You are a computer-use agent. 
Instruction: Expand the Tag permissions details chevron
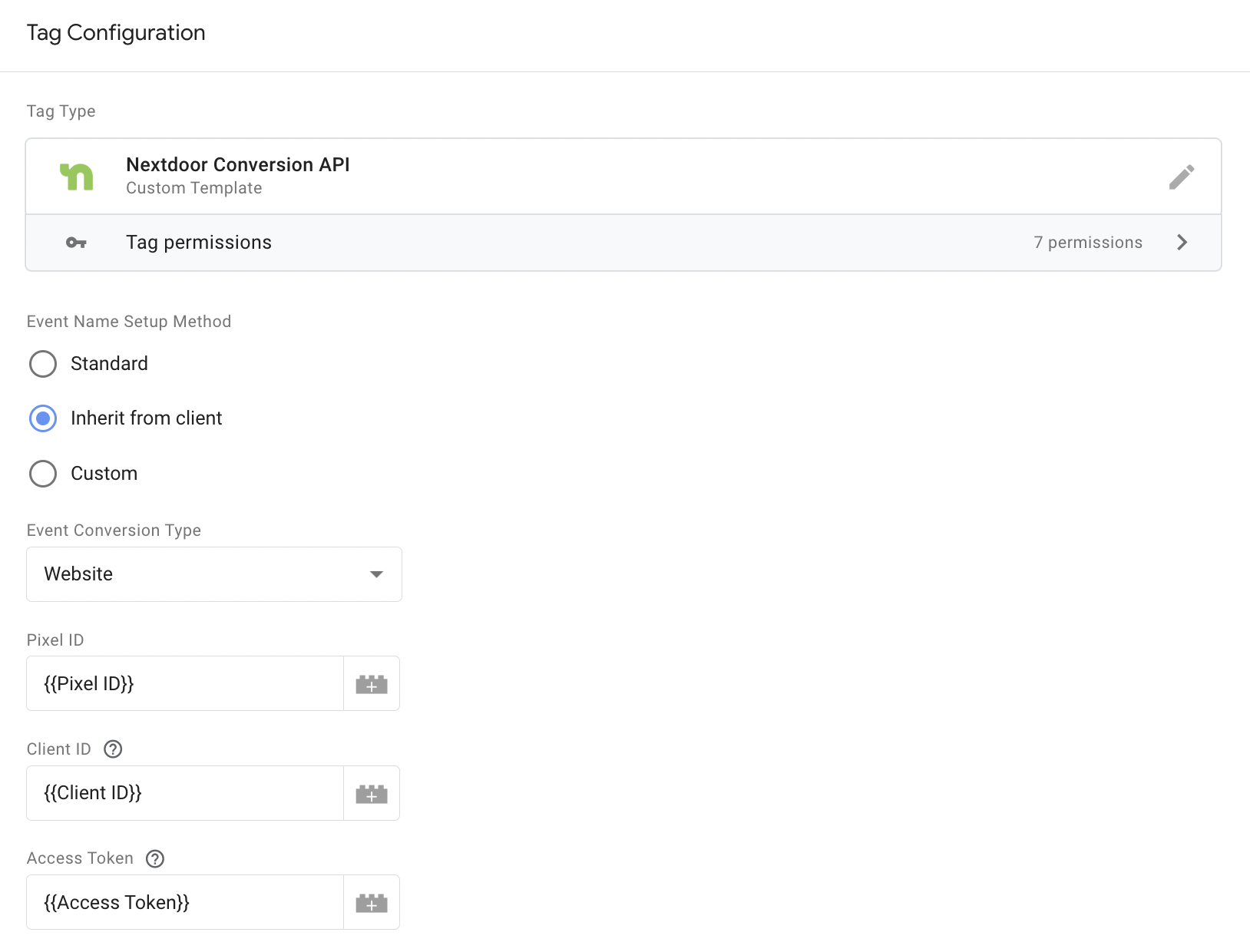coord(1182,242)
